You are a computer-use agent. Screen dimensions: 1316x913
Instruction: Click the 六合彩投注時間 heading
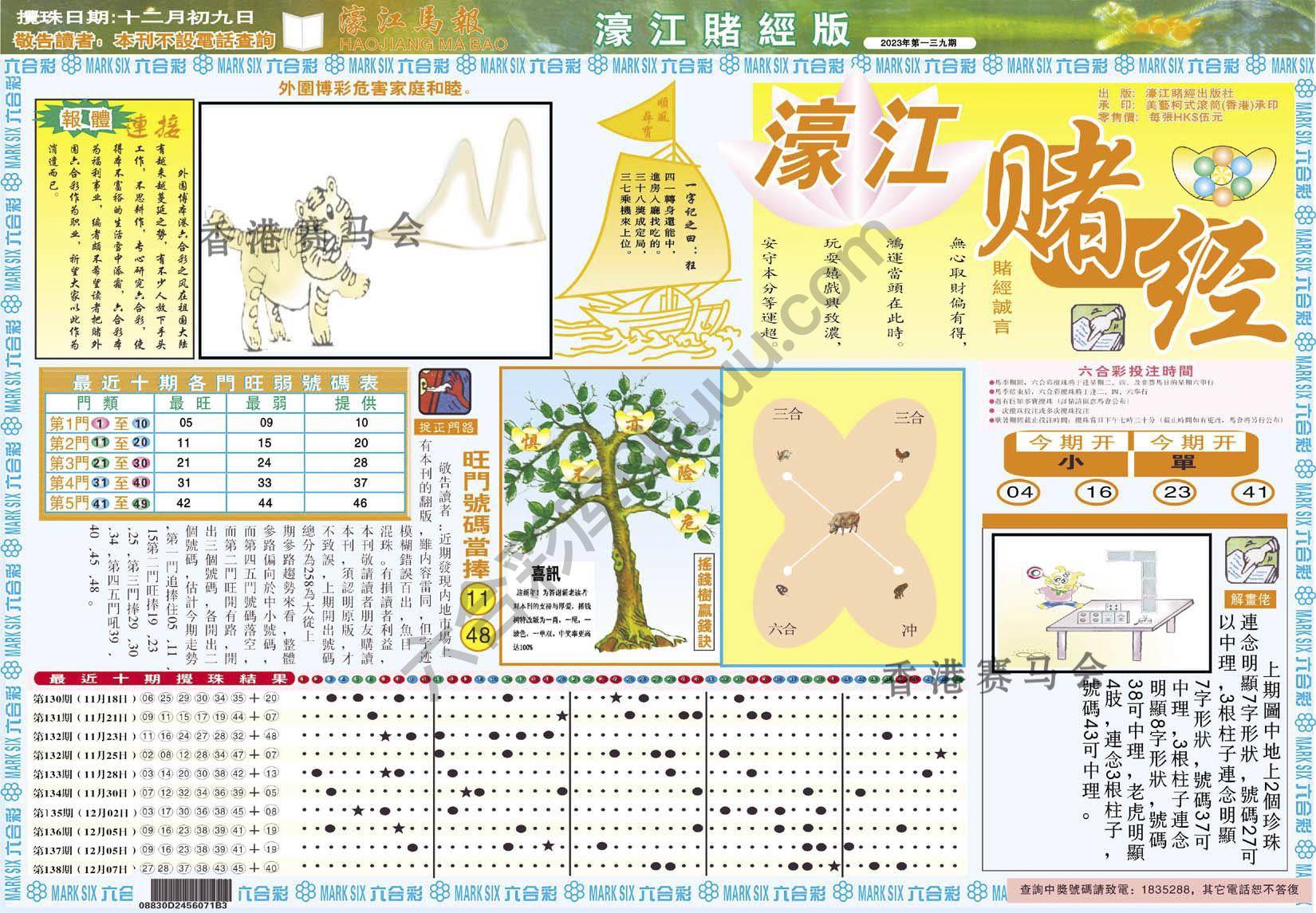pos(1136,371)
